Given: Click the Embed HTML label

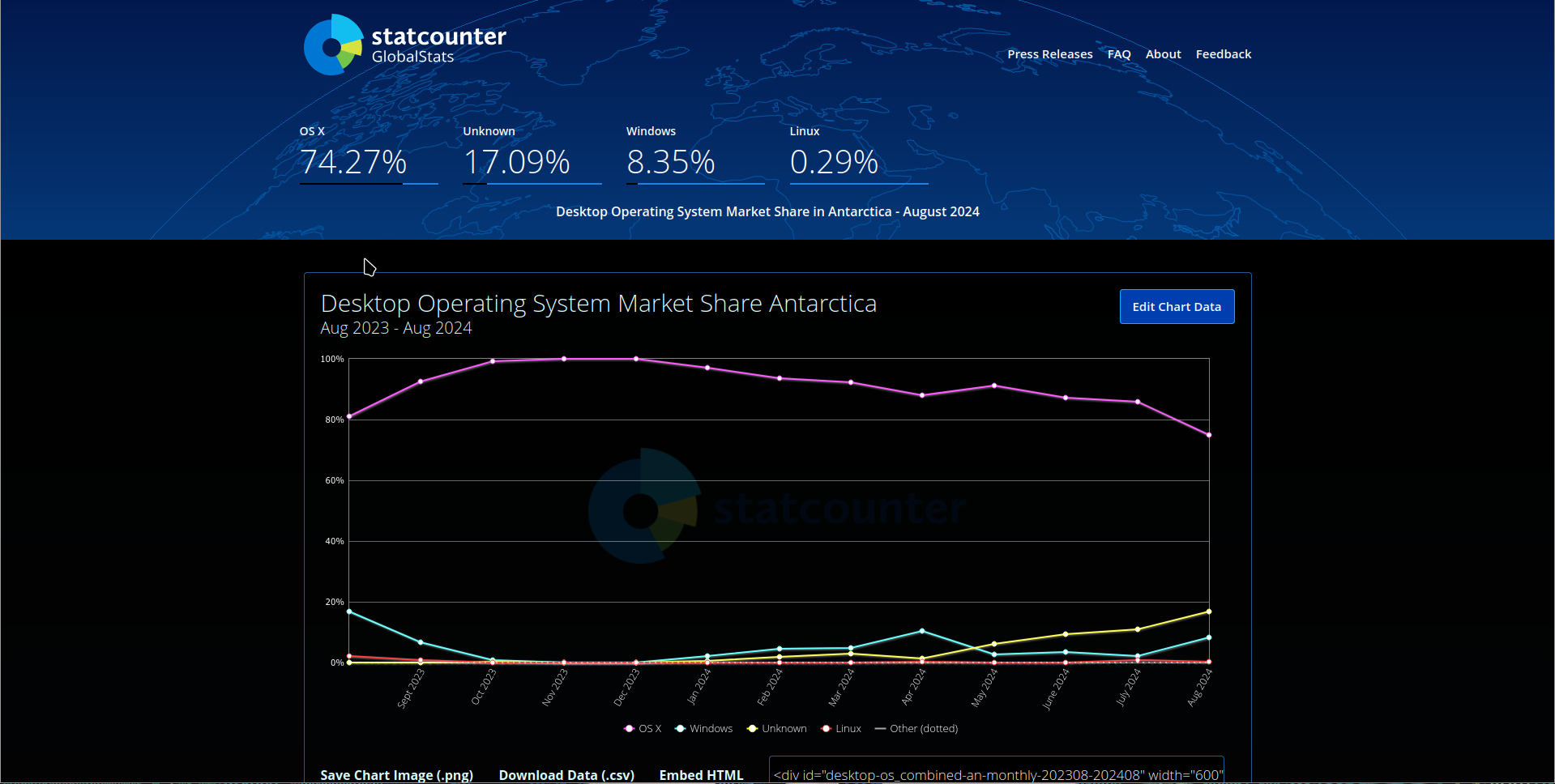Looking at the screenshot, I should [x=701, y=775].
